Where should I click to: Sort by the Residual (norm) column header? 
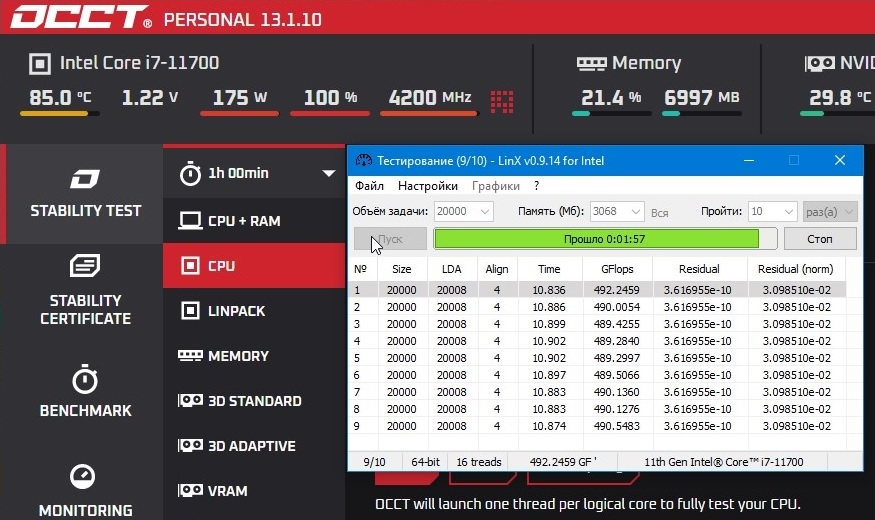tap(796, 269)
